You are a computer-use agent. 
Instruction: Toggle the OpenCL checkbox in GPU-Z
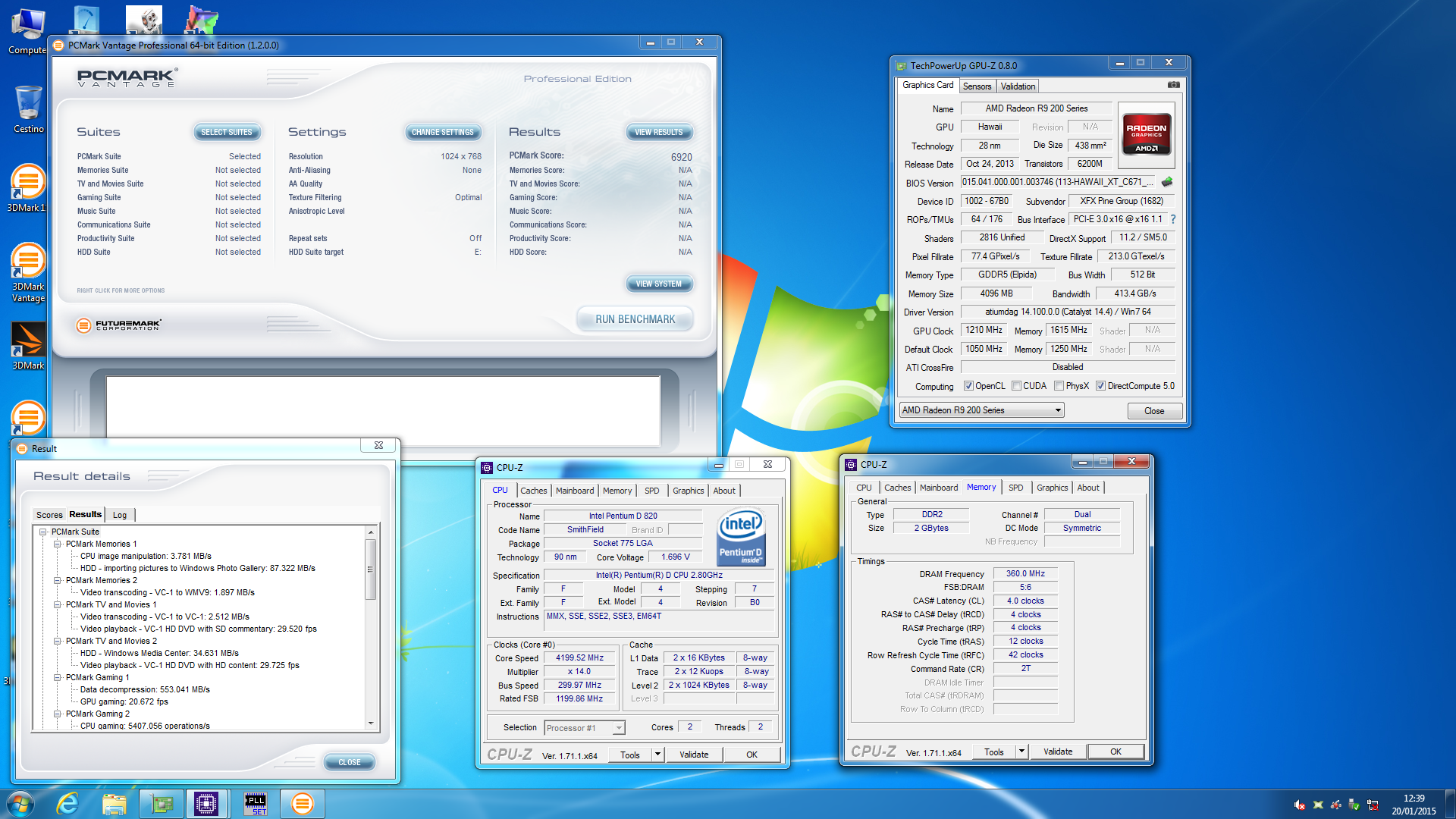[968, 386]
